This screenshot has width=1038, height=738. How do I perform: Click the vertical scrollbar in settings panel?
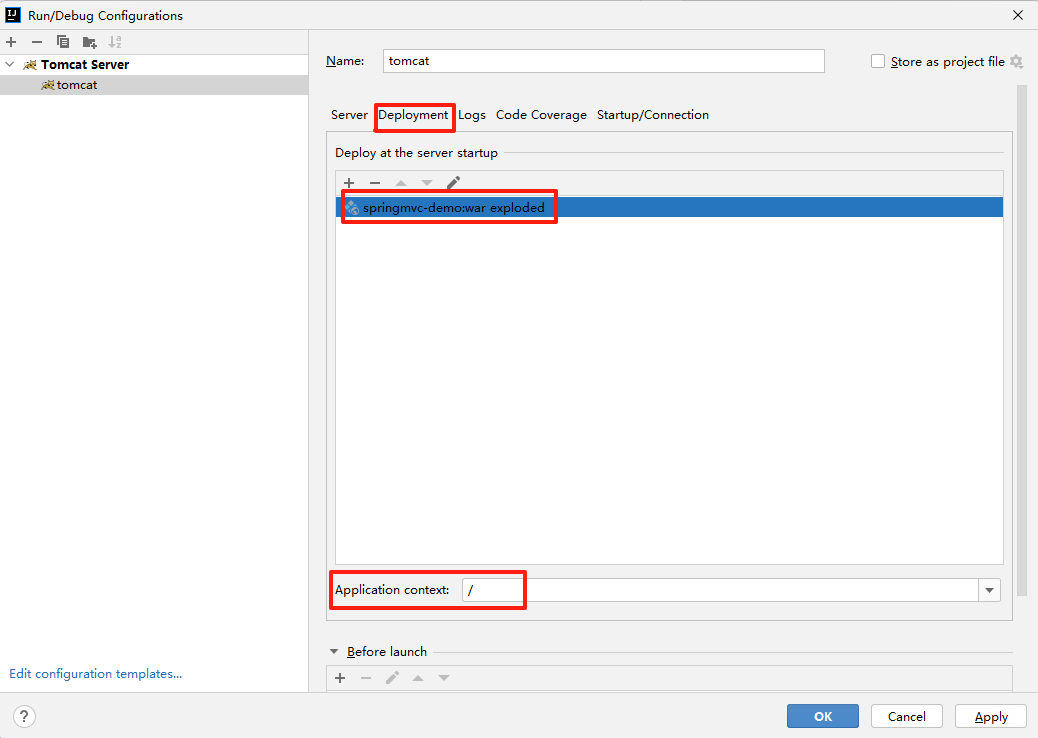[x=1022, y=341]
